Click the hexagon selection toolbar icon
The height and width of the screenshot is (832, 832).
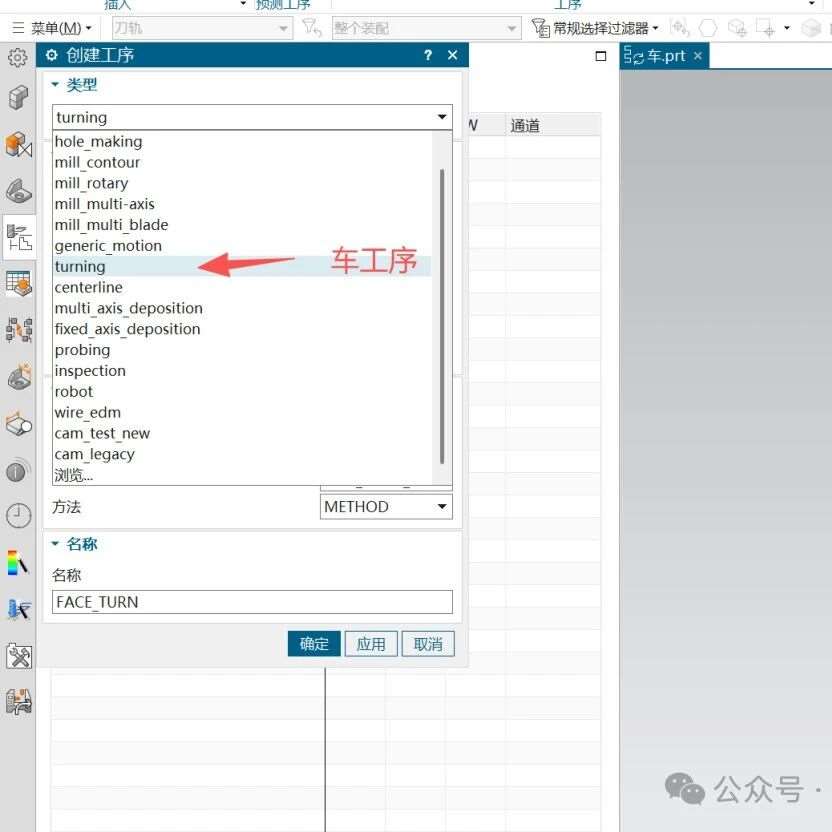708,28
